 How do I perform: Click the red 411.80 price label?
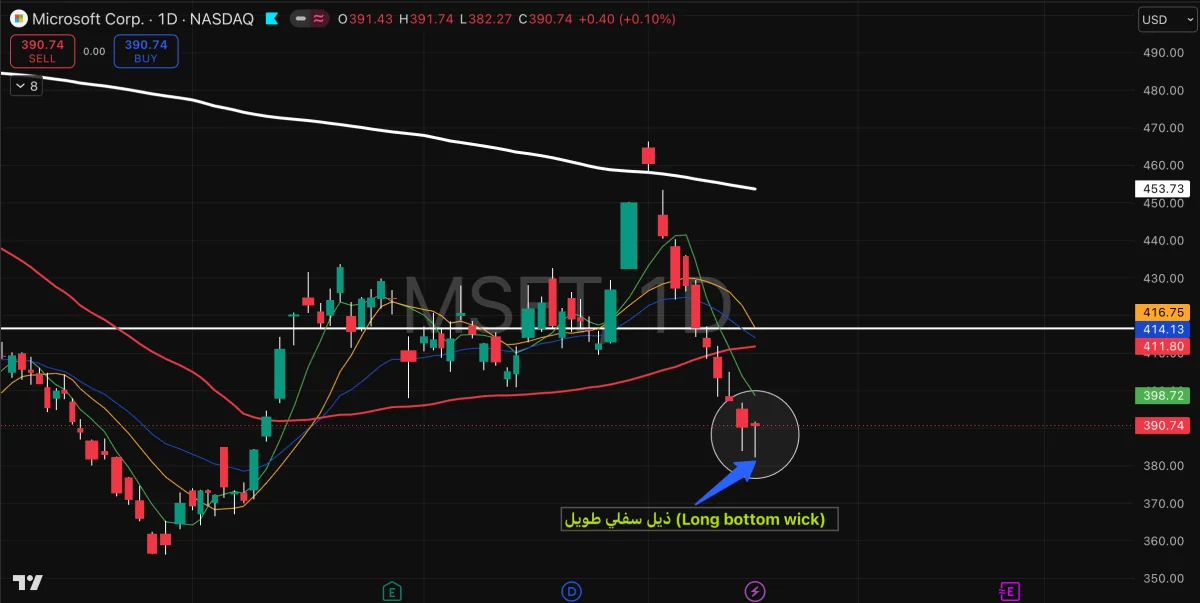[x=1161, y=346]
